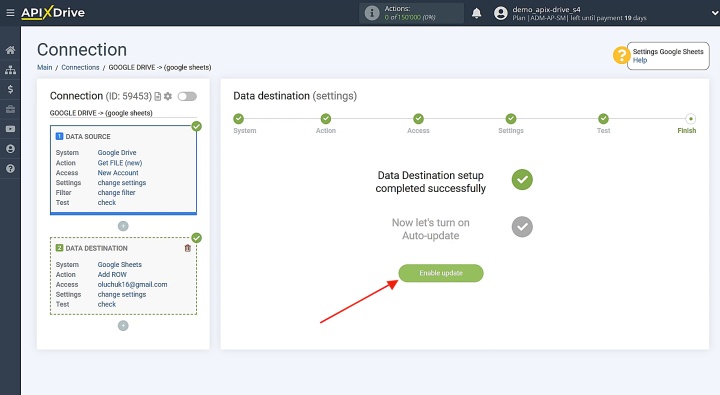
Task: Go to the Action step
Action: click(x=326, y=119)
